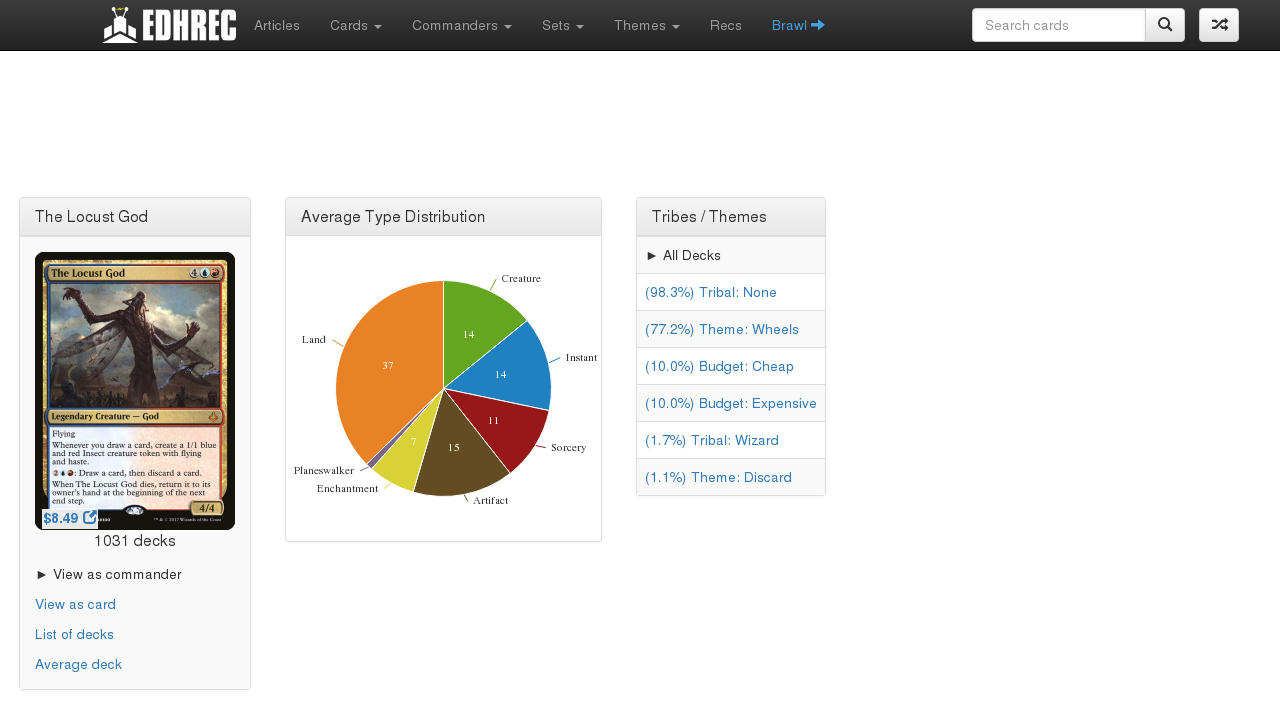This screenshot has height=720, width=1280.
Task: Open the Average deck link
Action: (x=78, y=664)
